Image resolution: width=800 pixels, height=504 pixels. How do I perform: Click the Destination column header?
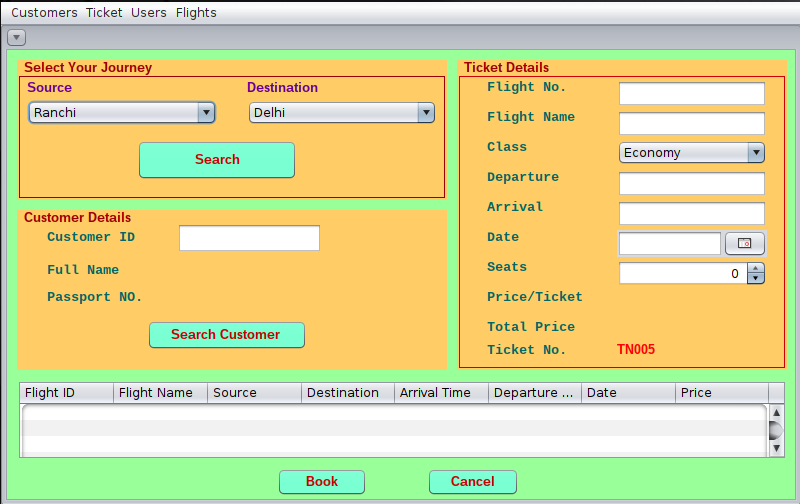[x=348, y=393]
